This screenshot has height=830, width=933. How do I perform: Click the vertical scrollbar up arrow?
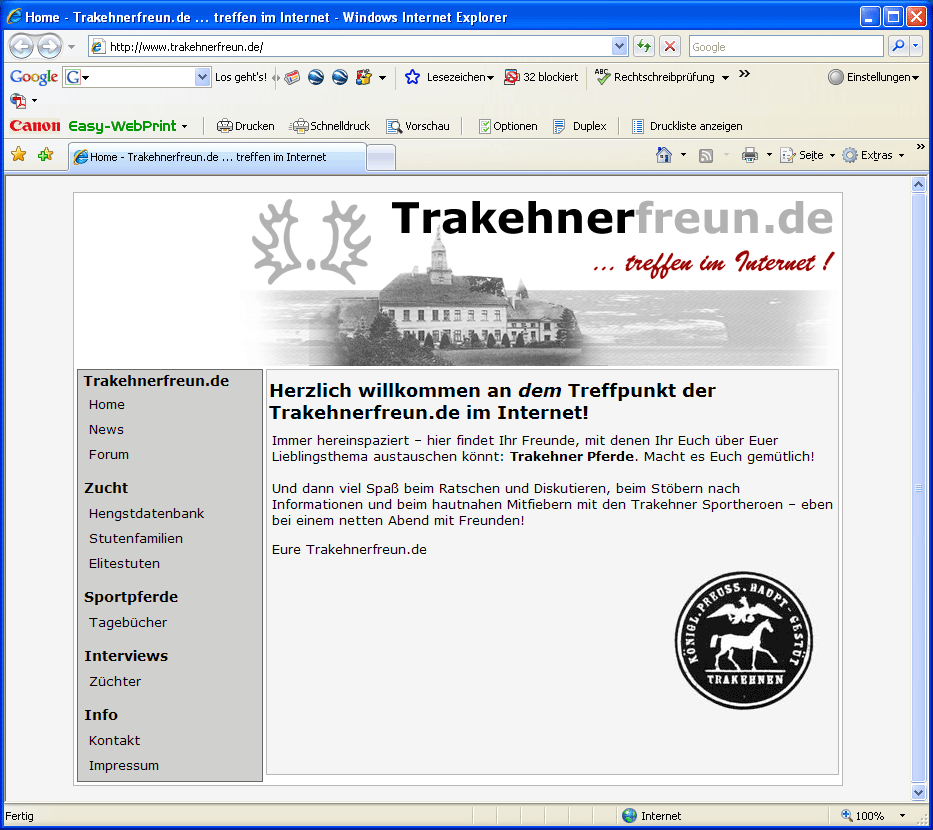pyautogui.click(x=919, y=184)
